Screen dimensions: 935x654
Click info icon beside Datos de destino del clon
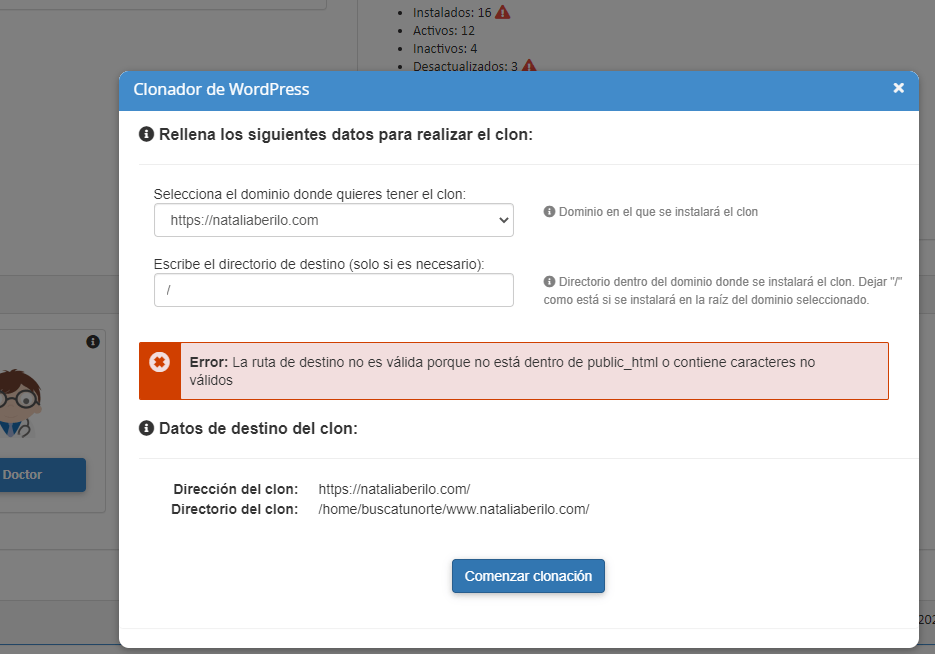(146, 428)
